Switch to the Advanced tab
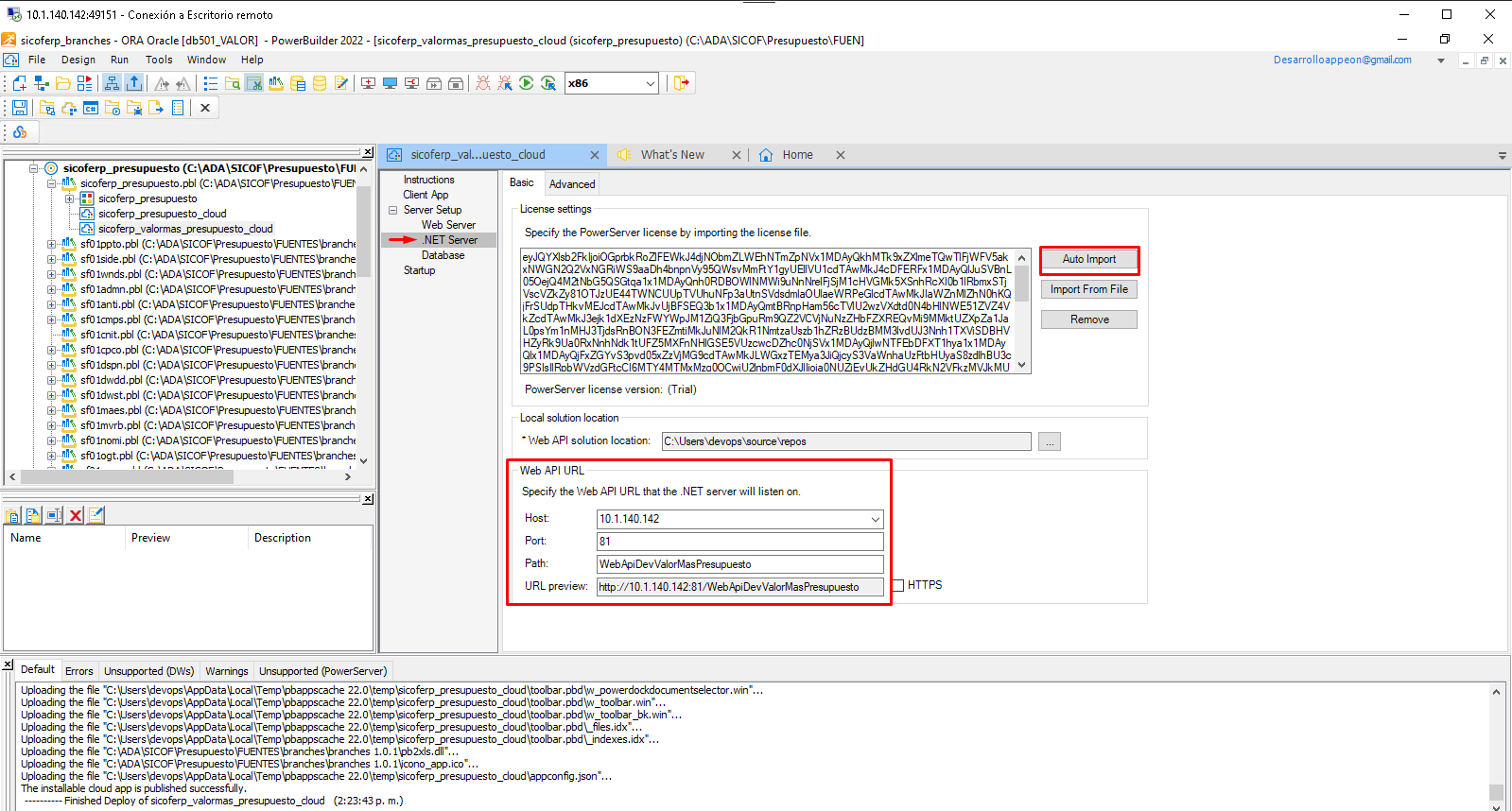This screenshot has height=811, width=1512. coord(572,184)
